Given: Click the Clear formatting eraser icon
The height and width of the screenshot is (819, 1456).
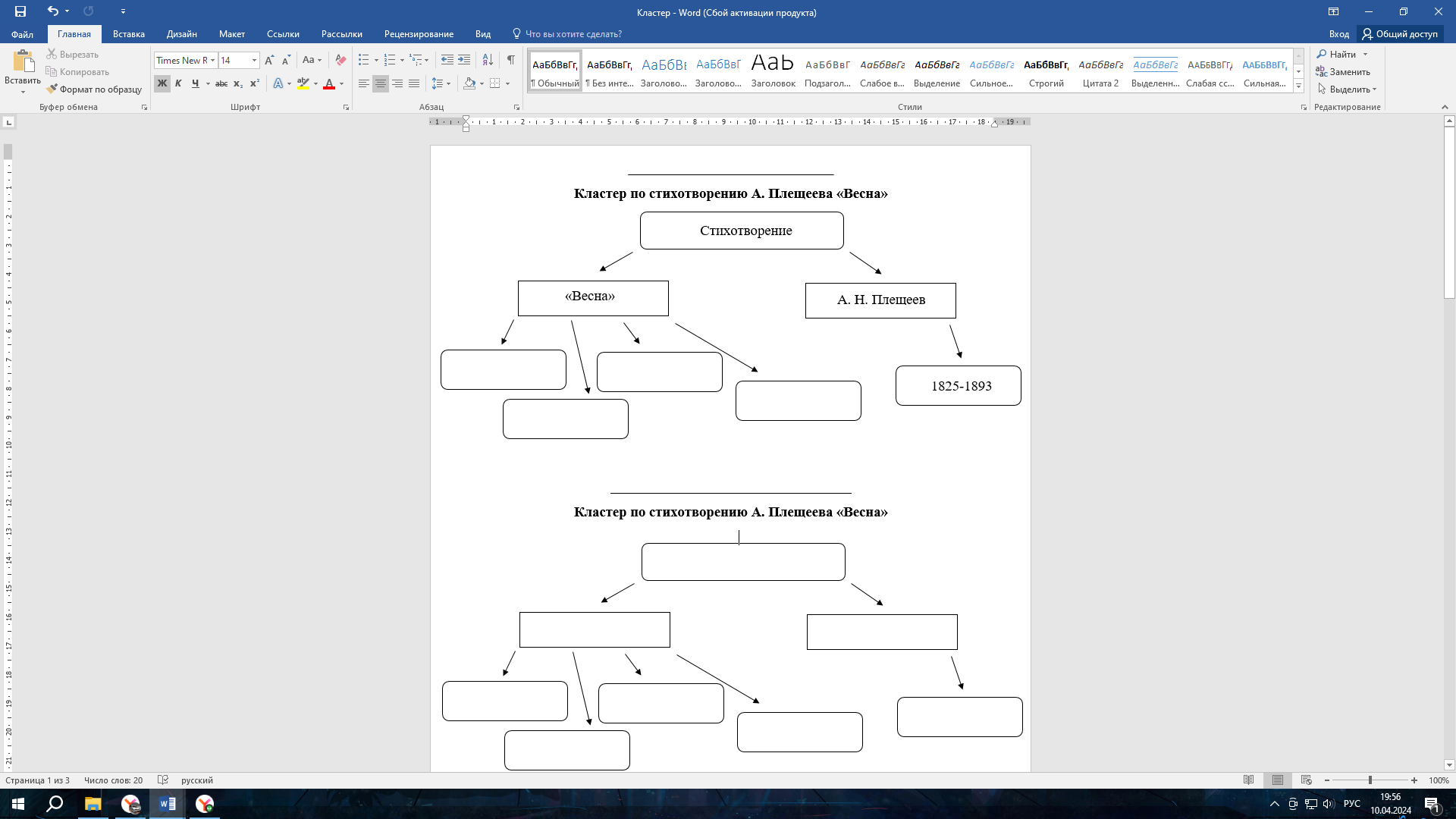Looking at the screenshot, I should 340,60.
